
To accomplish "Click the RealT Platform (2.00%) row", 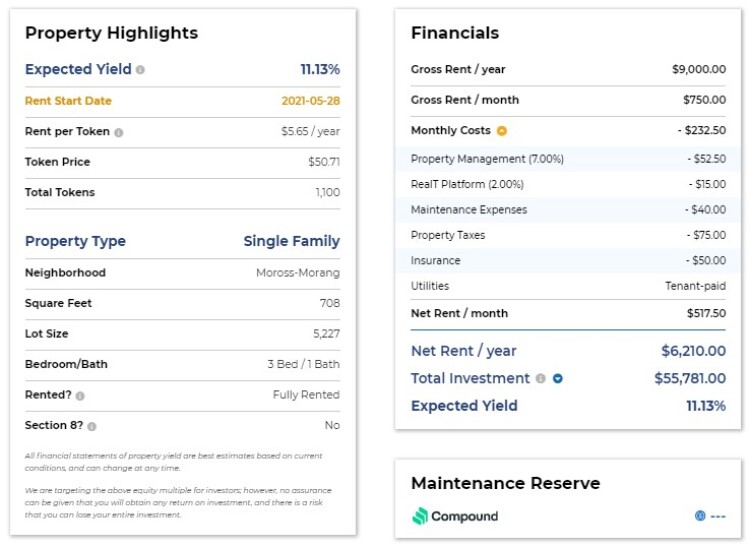I will coord(568,185).
